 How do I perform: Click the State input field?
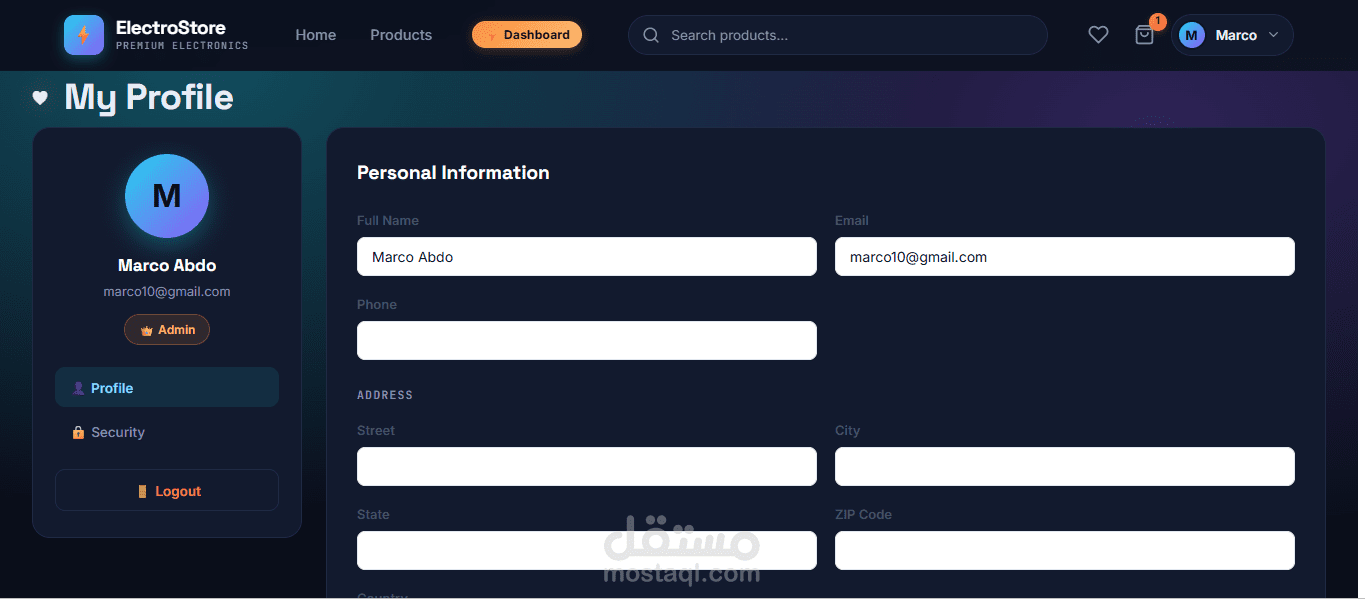tap(587, 550)
